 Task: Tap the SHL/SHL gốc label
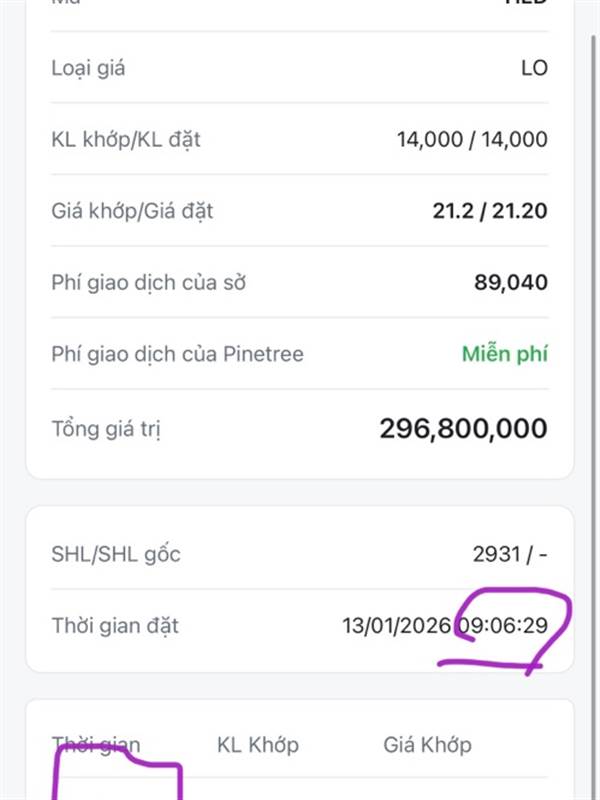coord(116,554)
